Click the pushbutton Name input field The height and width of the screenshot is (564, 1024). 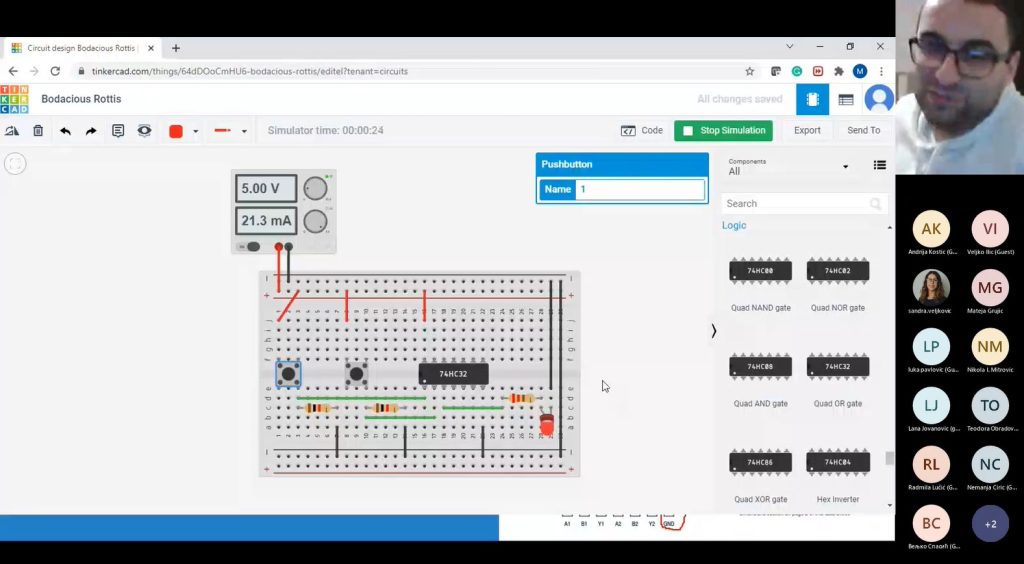pyautogui.click(x=640, y=189)
